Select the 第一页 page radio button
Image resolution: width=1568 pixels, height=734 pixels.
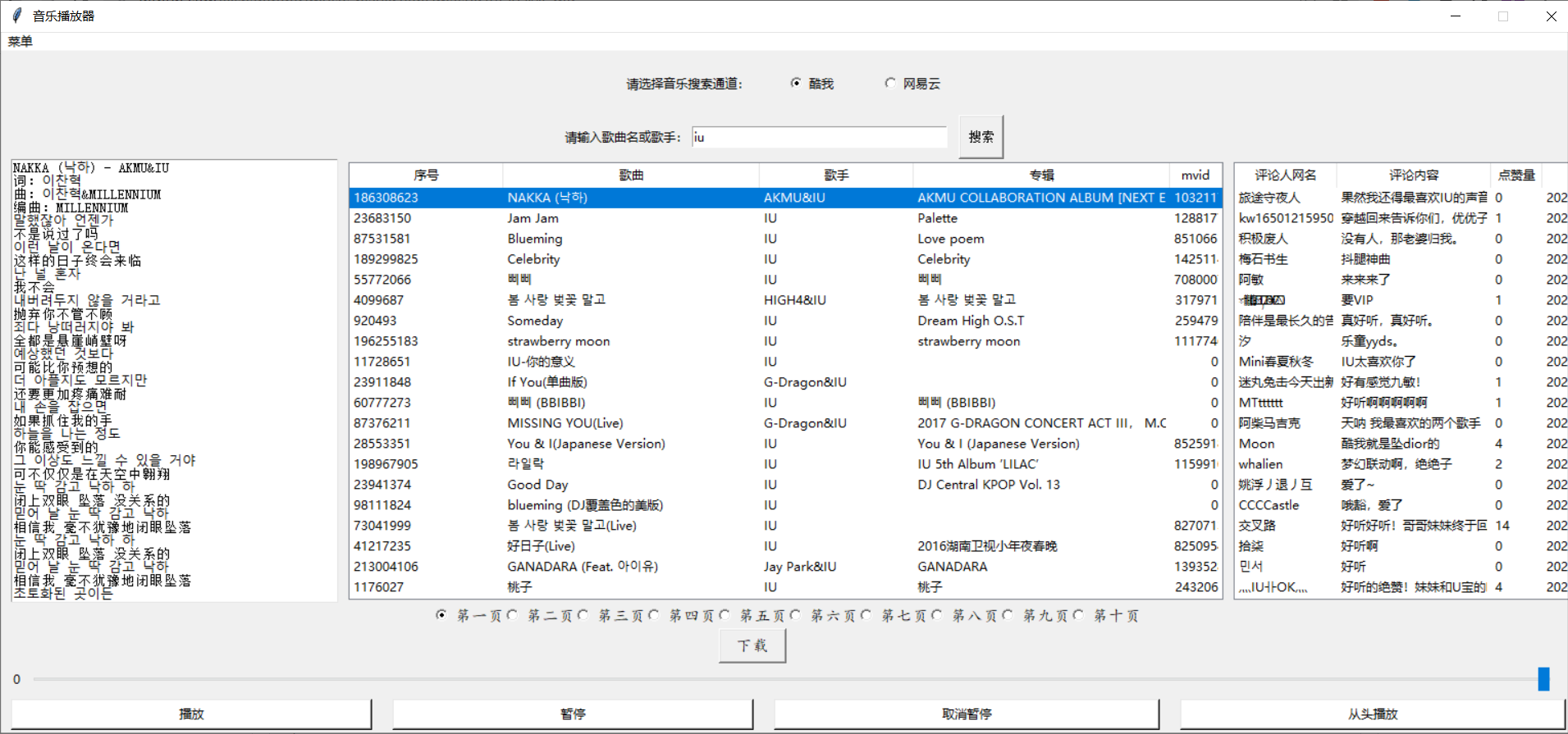pyautogui.click(x=469, y=615)
